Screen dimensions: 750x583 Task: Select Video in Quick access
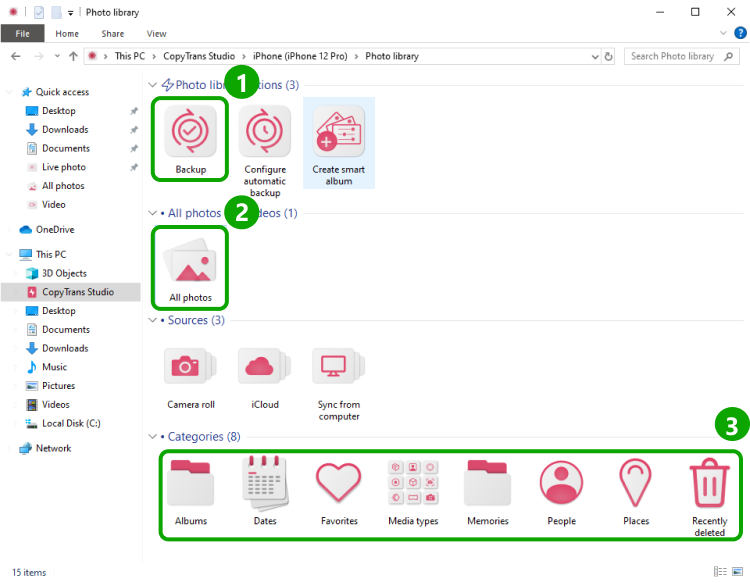pyautogui.click(x=54, y=205)
